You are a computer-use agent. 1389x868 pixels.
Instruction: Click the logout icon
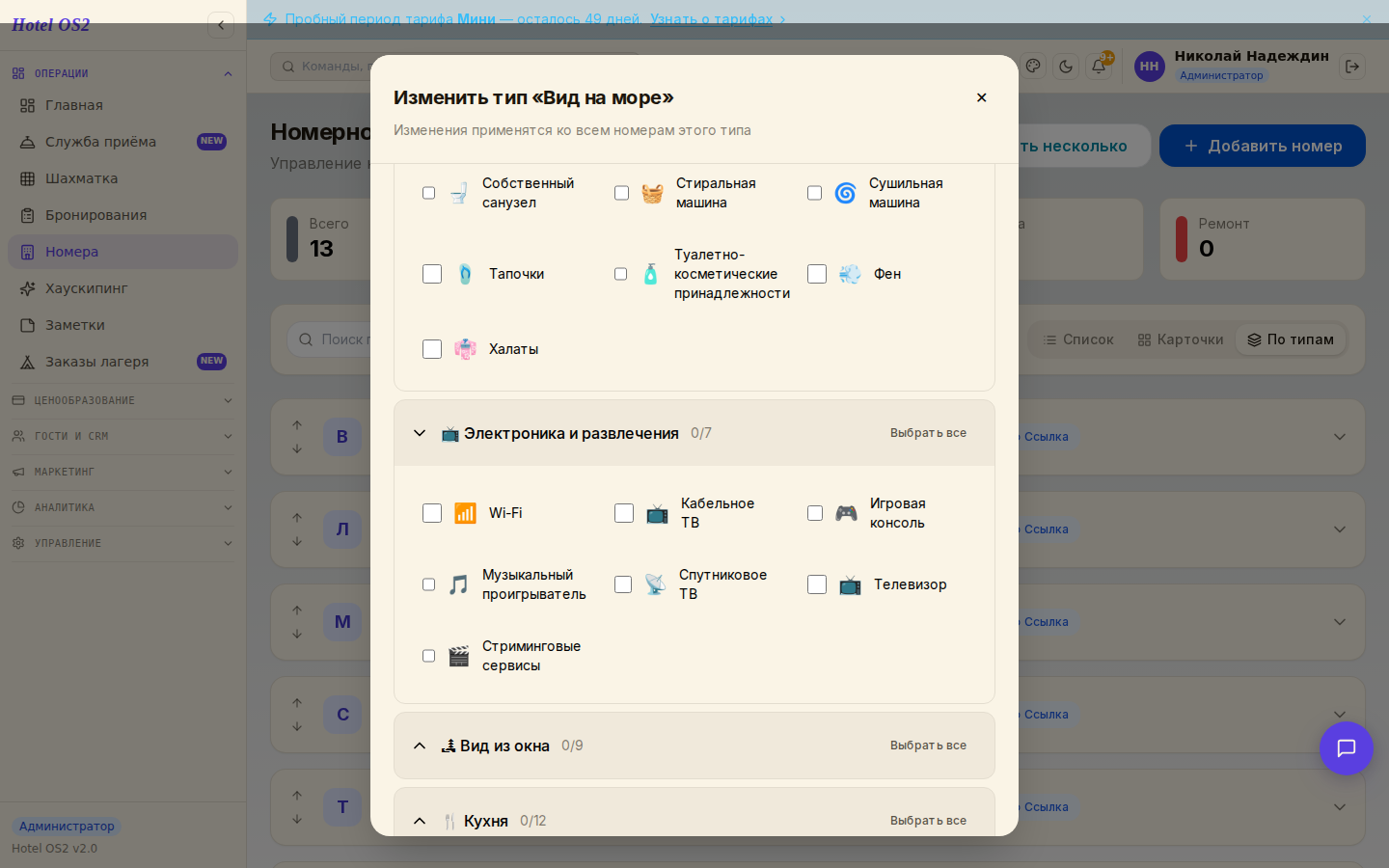pos(1352,67)
